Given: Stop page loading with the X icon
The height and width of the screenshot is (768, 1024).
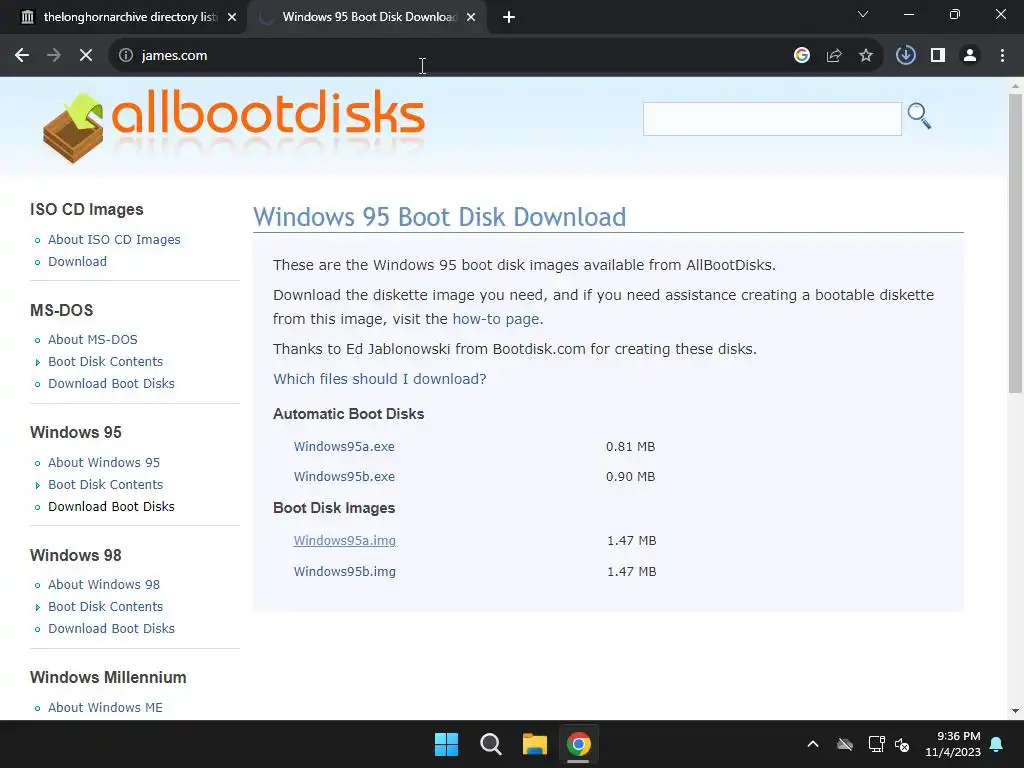Looking at the screenshot, I should pos(86,56).
